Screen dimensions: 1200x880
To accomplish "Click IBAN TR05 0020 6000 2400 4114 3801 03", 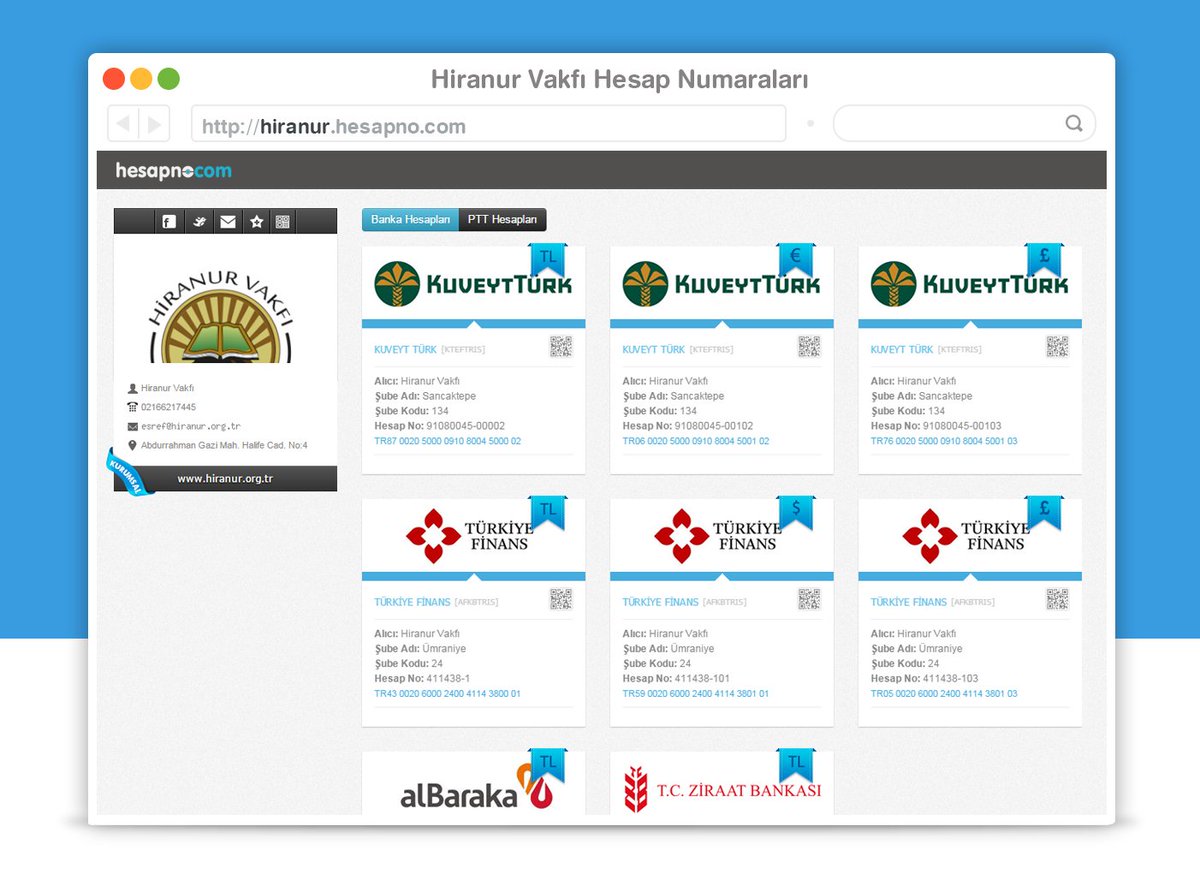I will pyautogui.click(x=944, y=694).
